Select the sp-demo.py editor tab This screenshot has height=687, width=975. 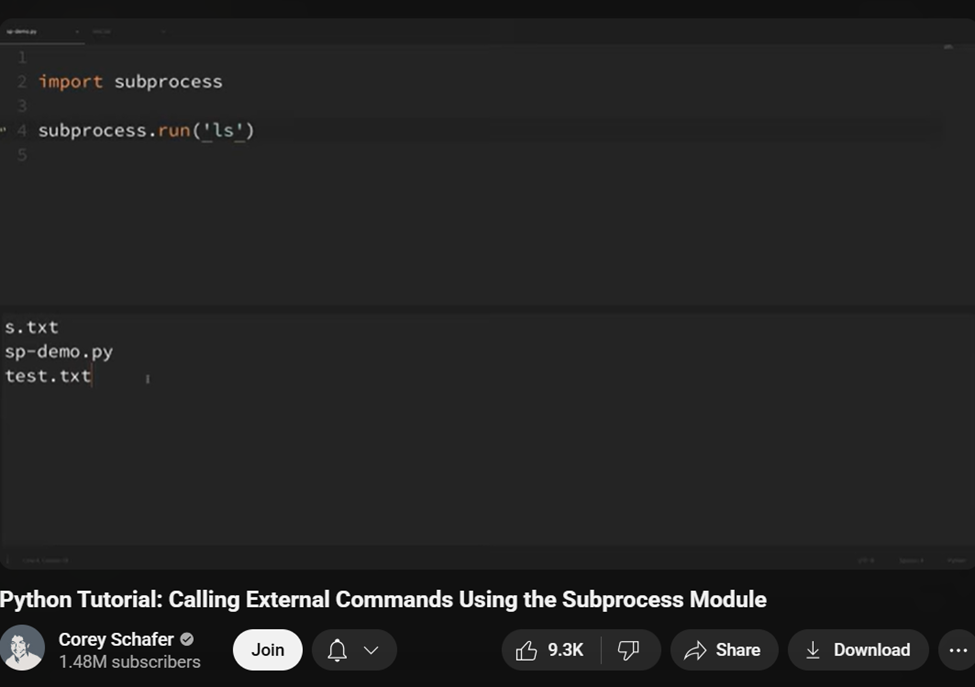pyautogui.click(x=22, y=32)
